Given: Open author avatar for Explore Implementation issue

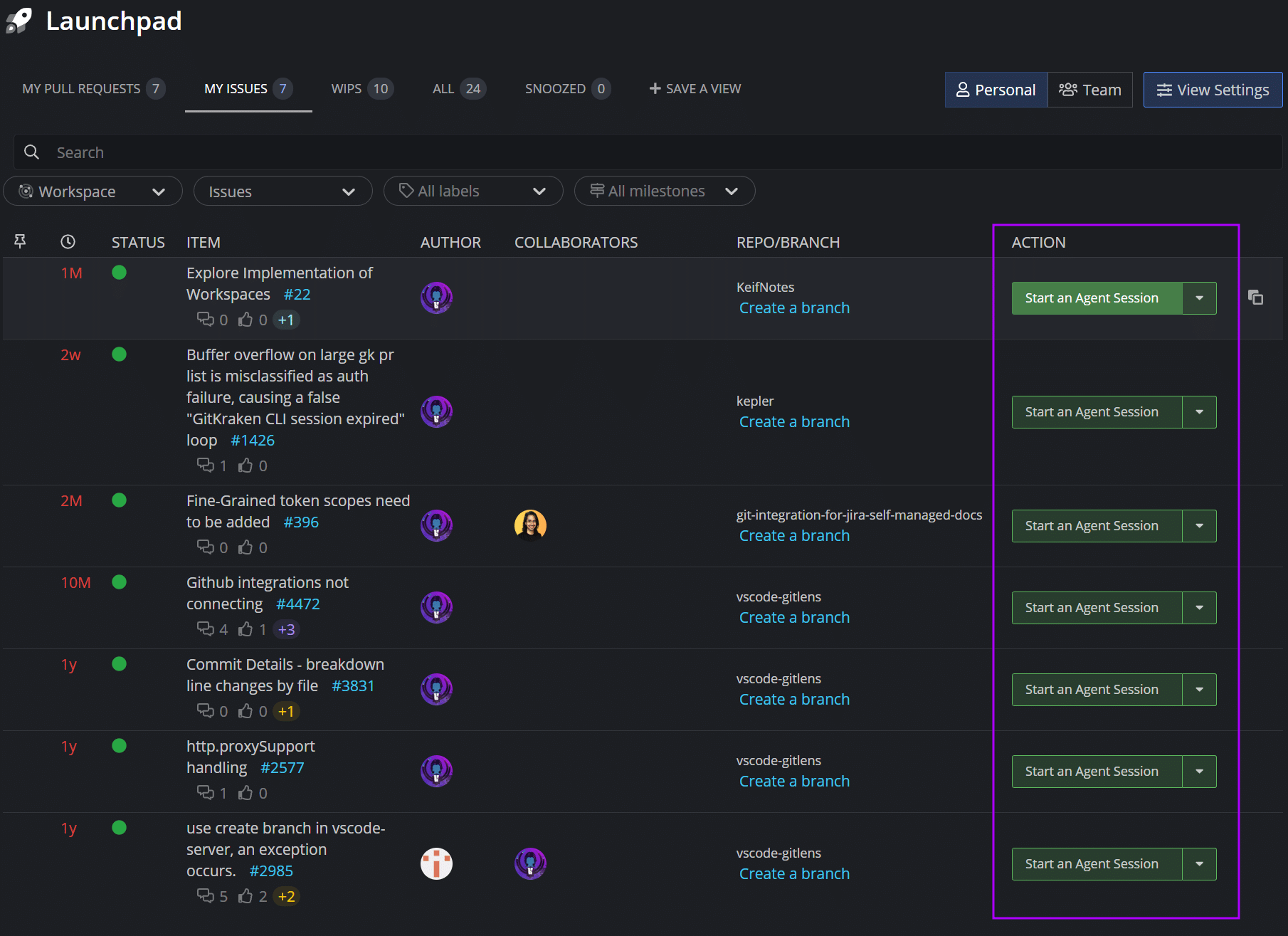Looking at the screenshot, I should [x=436, y=298].
